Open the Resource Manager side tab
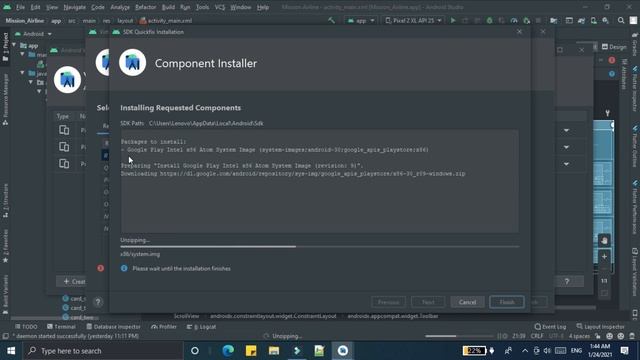Image resolution: width=640 pixels, height=360 pixels. click(x=5, y=99)
